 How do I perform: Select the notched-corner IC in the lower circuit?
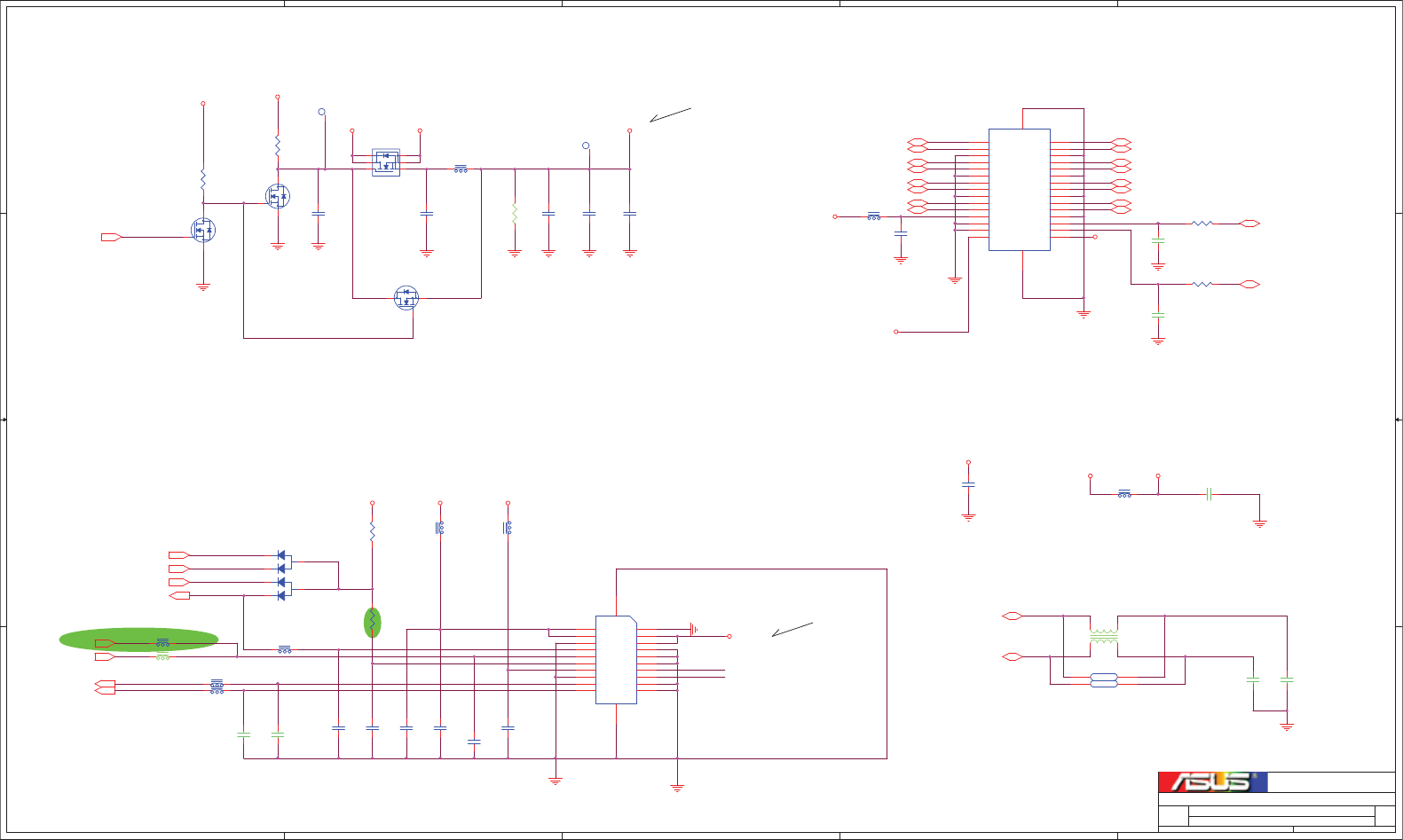point(616,660)
